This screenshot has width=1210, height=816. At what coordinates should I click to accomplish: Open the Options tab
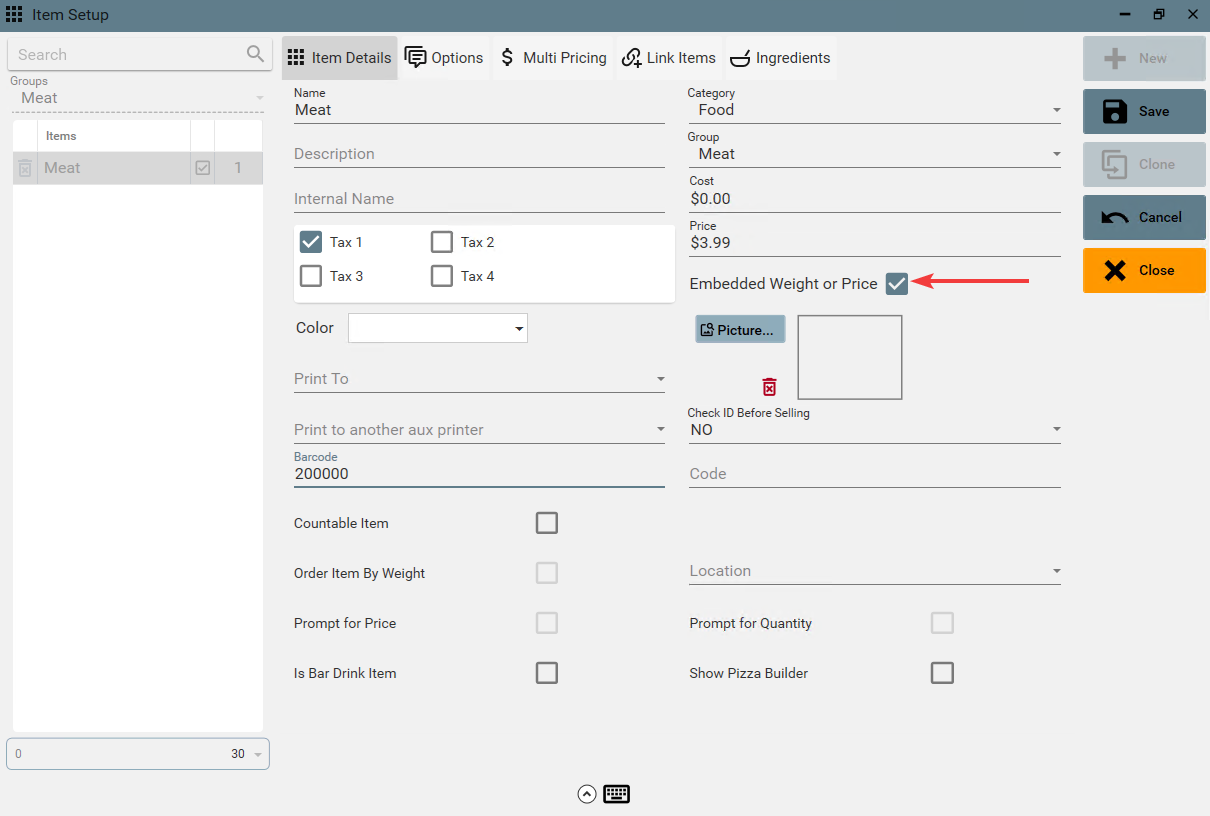click(x=445, y=58)
